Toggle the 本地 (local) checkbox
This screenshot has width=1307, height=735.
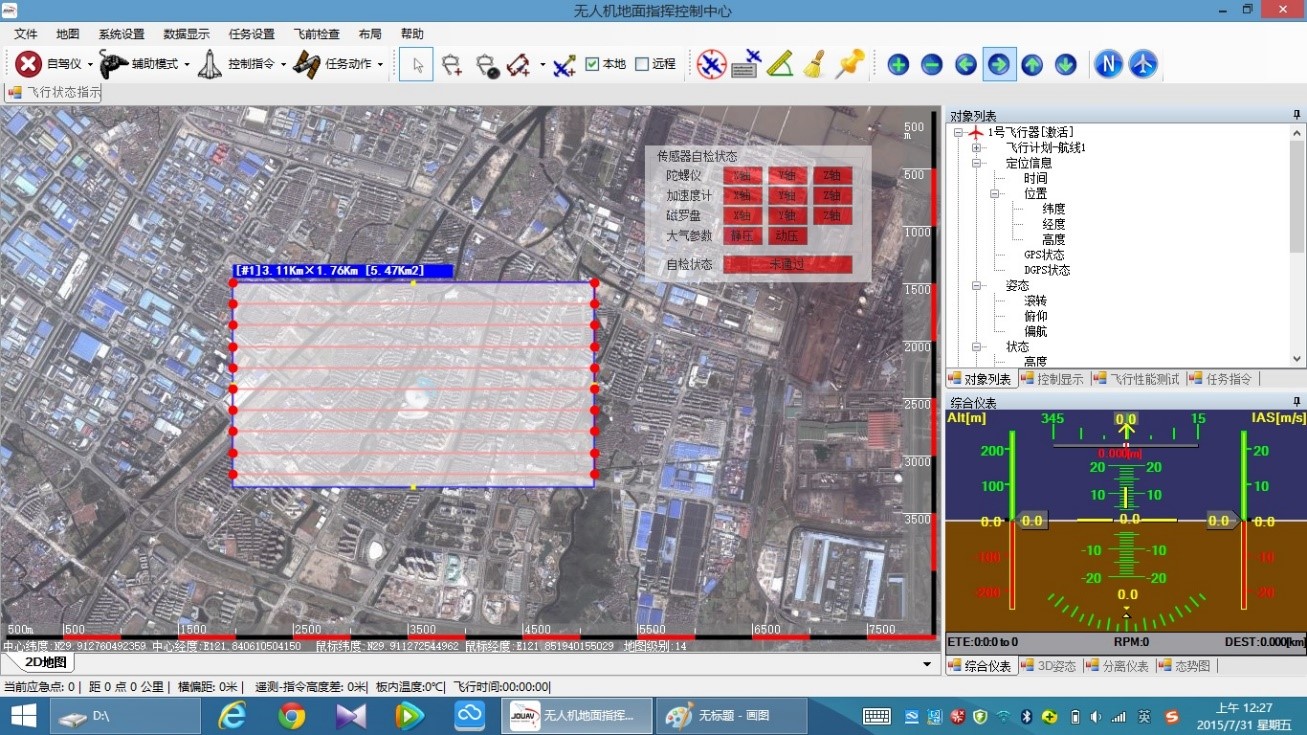click(x=592, y=64)
